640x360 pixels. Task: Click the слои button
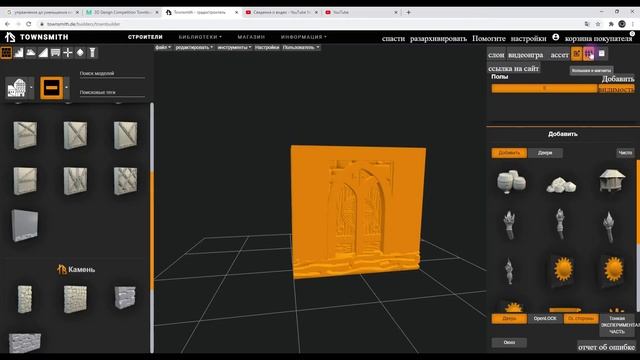coord(496,54)
